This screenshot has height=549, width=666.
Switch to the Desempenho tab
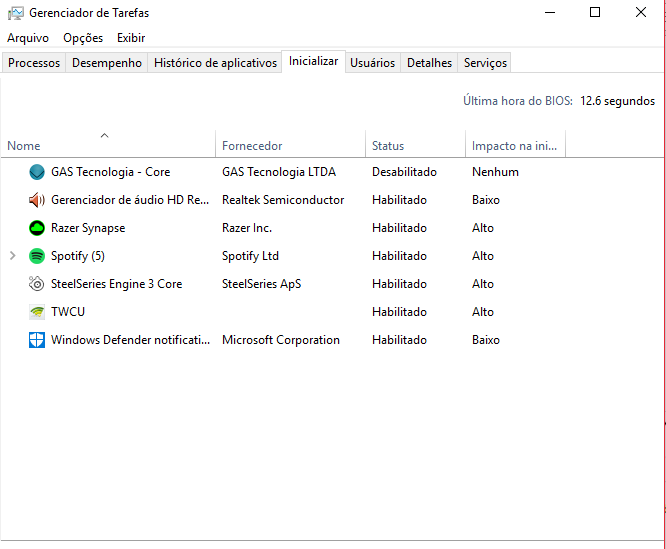(x=107, y=63)
